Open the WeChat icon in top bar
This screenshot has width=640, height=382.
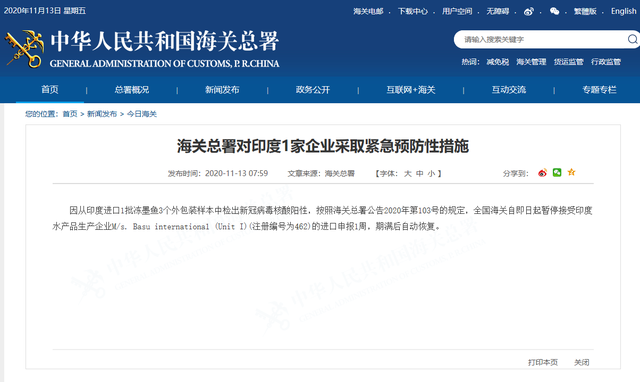[554, 11]
